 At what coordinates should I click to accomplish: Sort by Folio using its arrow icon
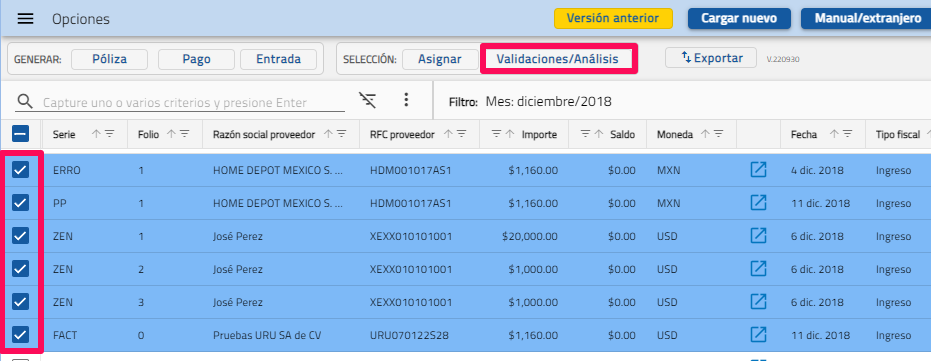[171, 134]
